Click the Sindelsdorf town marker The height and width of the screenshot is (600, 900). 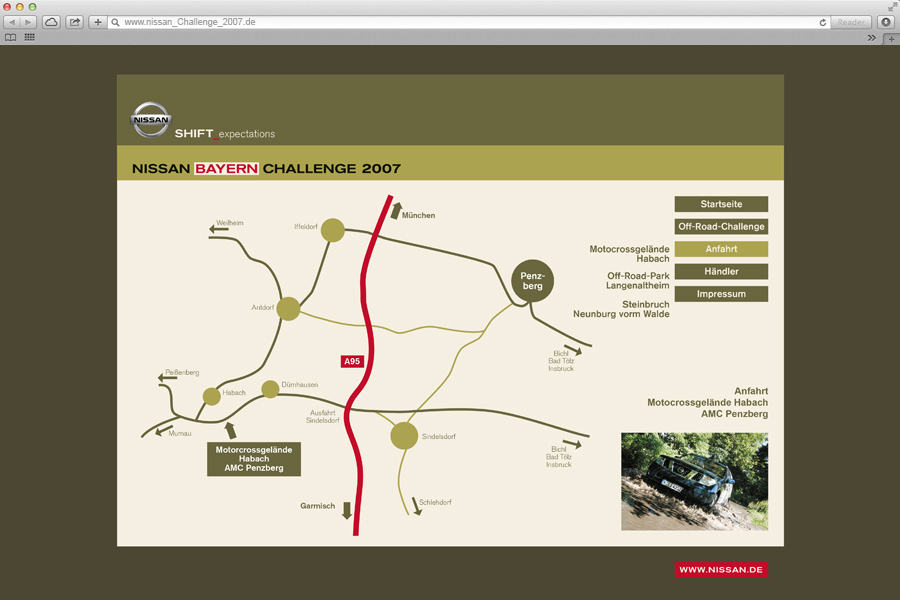[x=404, y=436]
